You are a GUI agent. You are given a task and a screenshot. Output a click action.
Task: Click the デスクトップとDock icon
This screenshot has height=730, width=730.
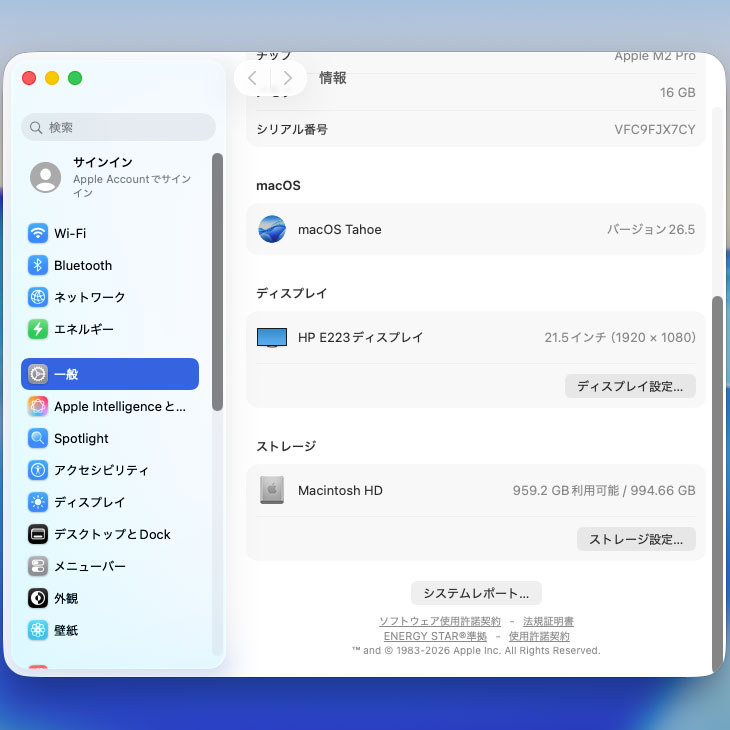[x=38, y=534]
